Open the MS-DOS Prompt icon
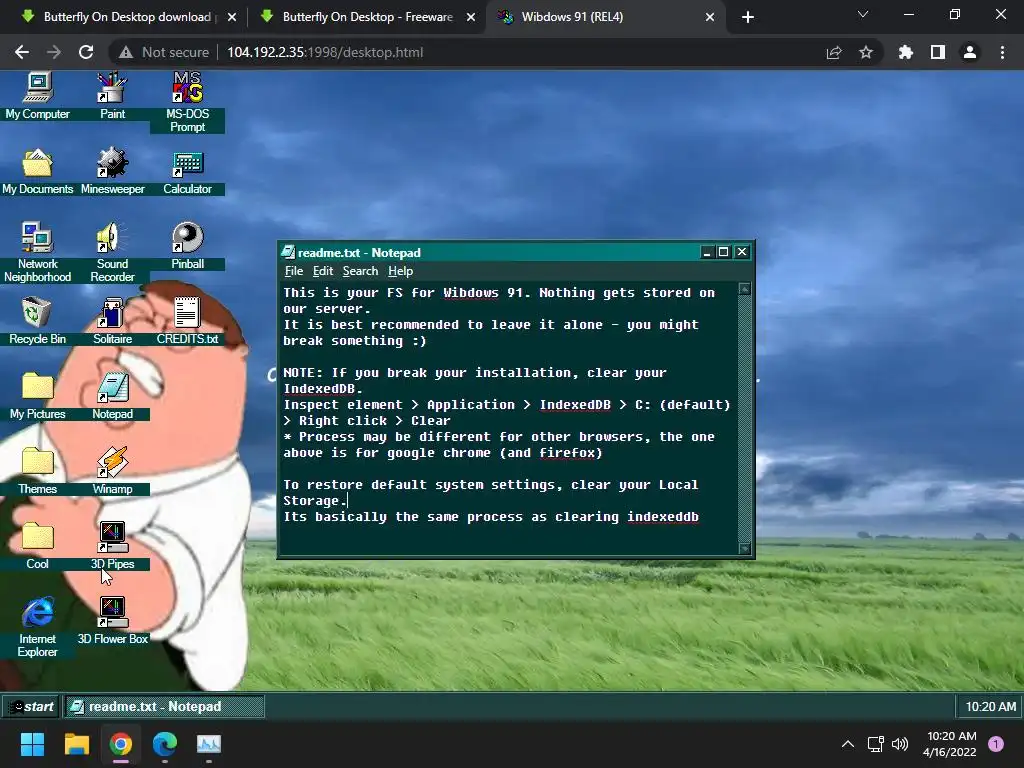The image size is (1024, 768). point(187,102)
